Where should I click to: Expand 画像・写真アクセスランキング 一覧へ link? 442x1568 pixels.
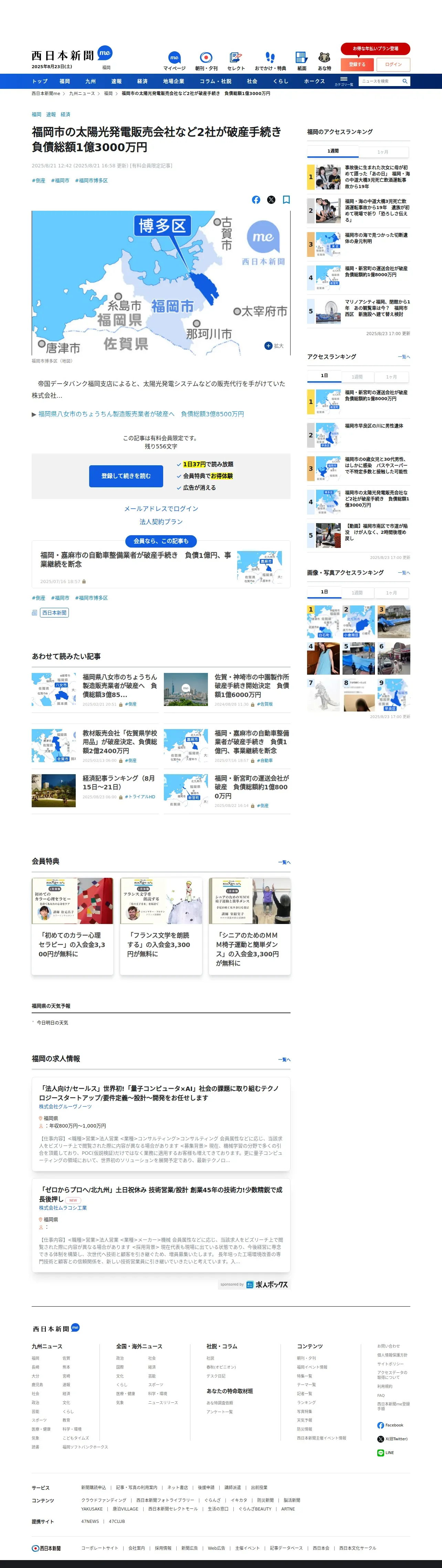point(404,573)
